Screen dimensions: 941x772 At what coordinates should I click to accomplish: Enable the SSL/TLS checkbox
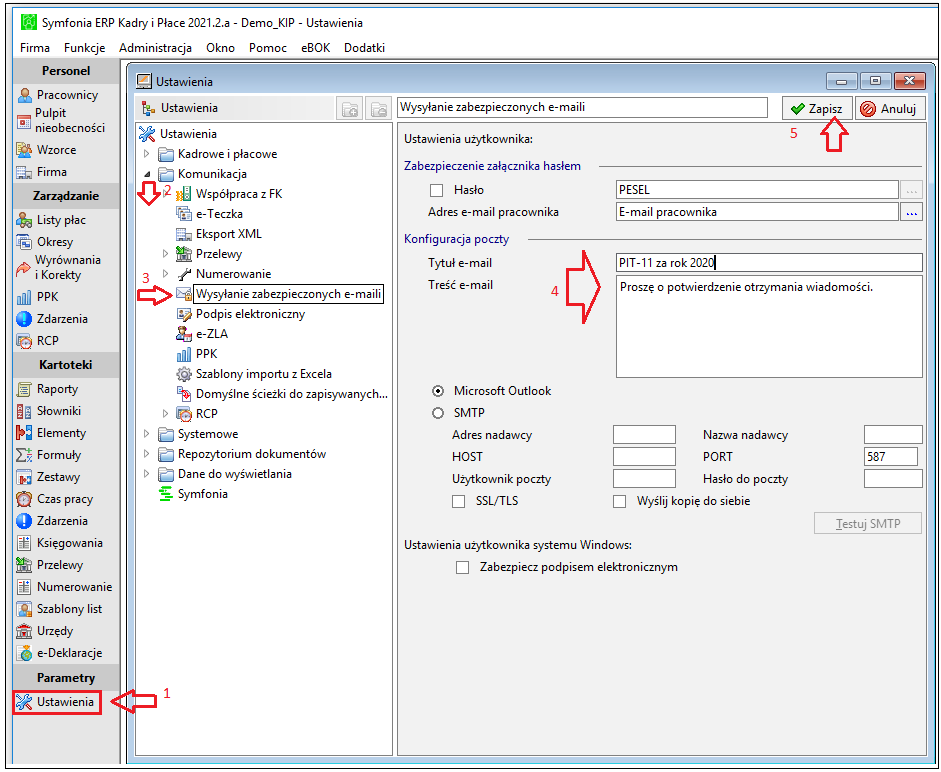click(458, 501)
